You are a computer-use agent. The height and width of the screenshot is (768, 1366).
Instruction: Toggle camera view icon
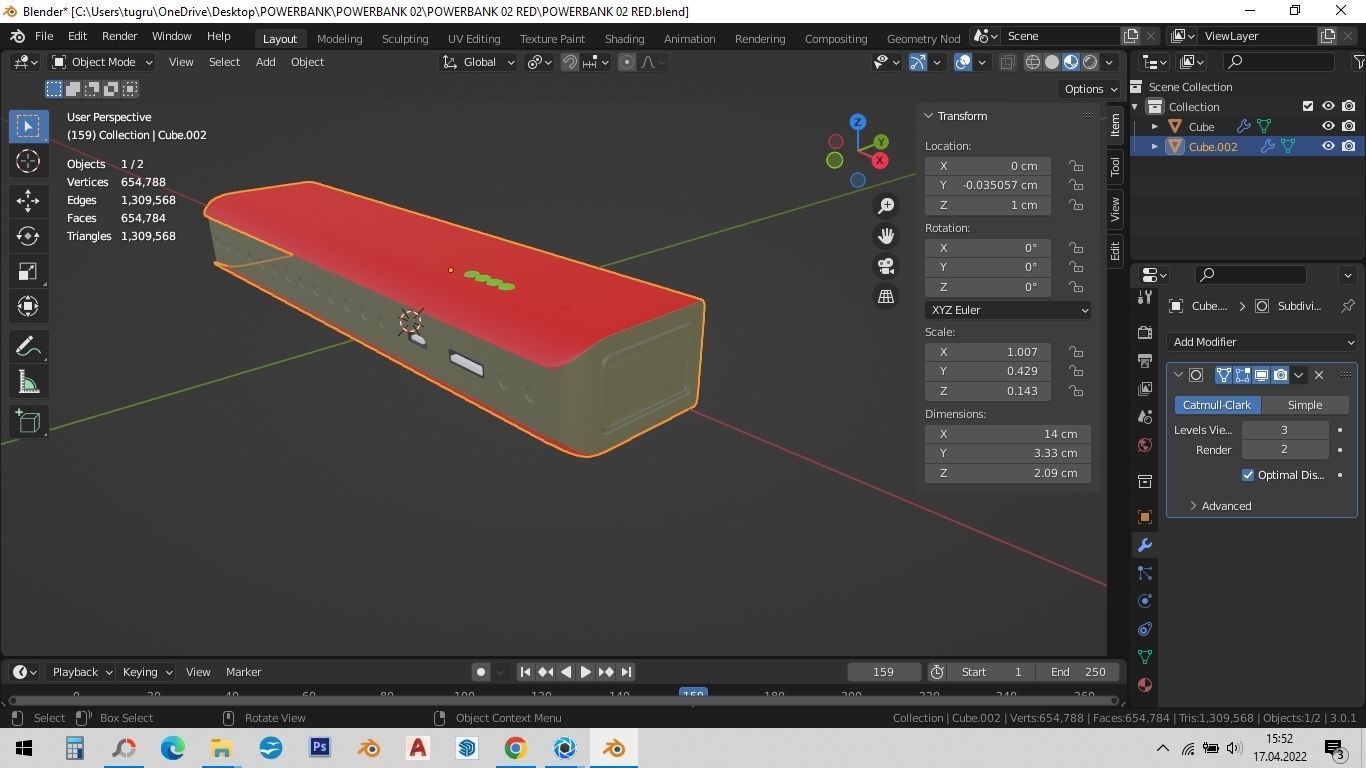pos(886,266)
